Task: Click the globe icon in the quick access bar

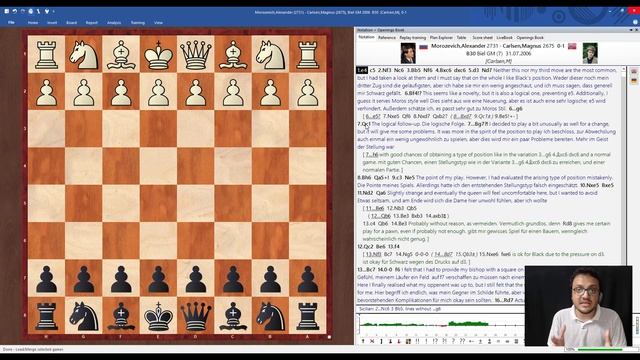Action: (x=31, y=11)
